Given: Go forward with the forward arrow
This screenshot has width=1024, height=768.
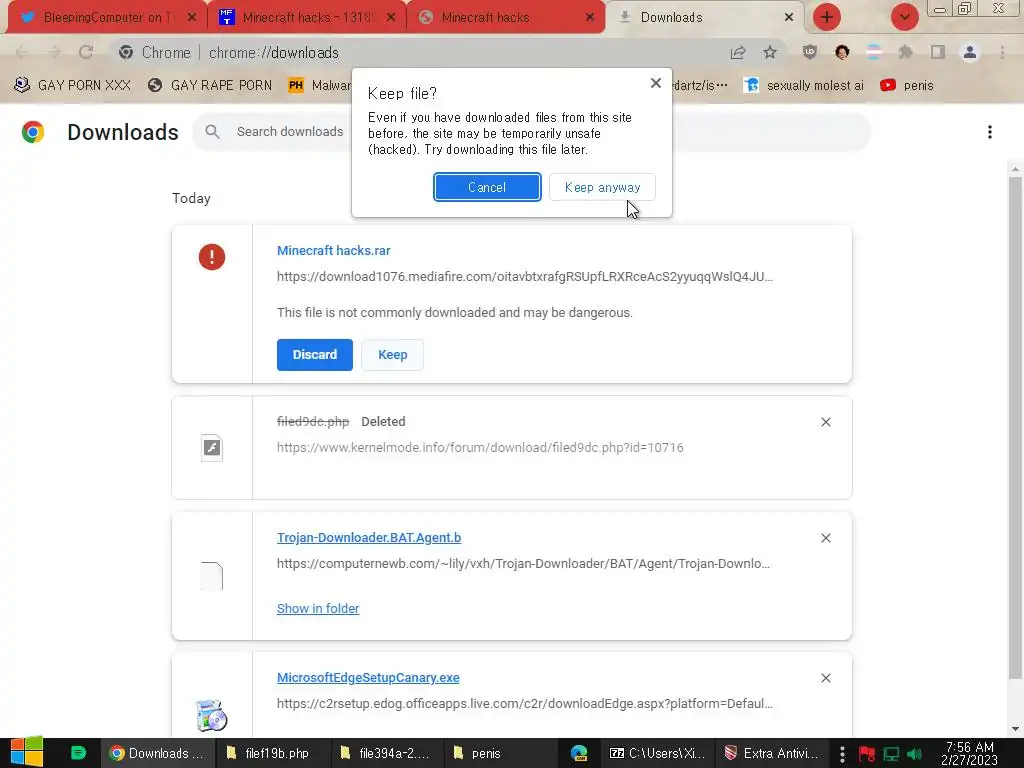Looking at the screenshot, I should [x=54, y=52].
